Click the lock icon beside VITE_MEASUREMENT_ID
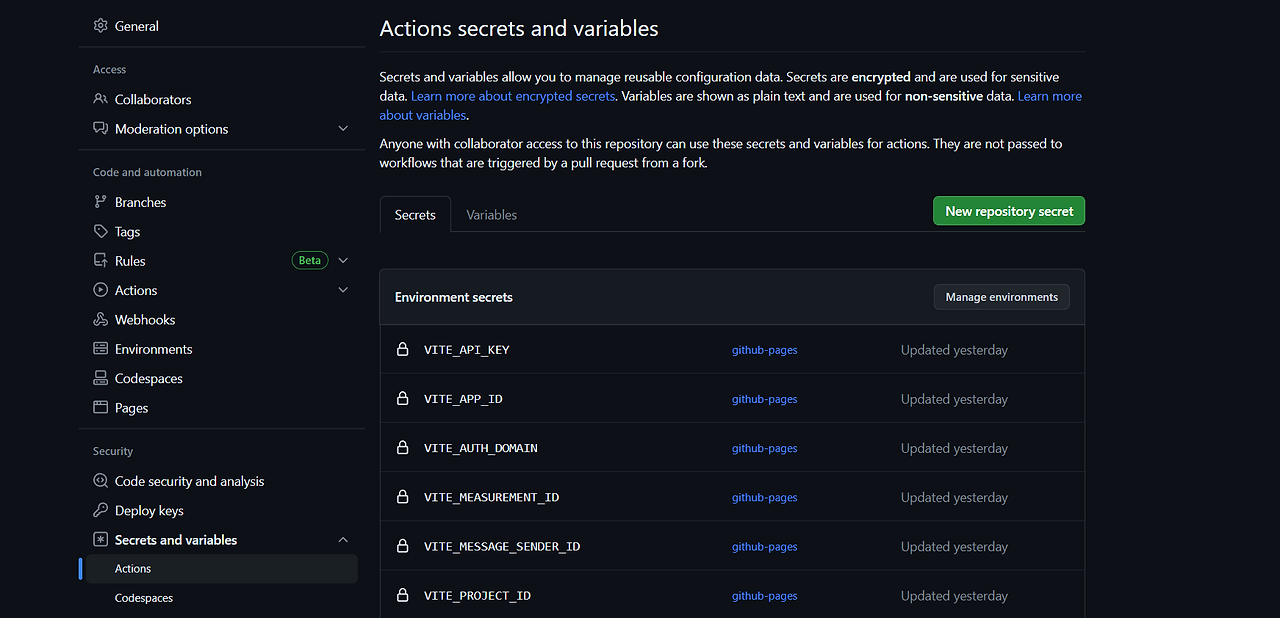This screenshot has height=618, width=1280. tap(402, 497)
